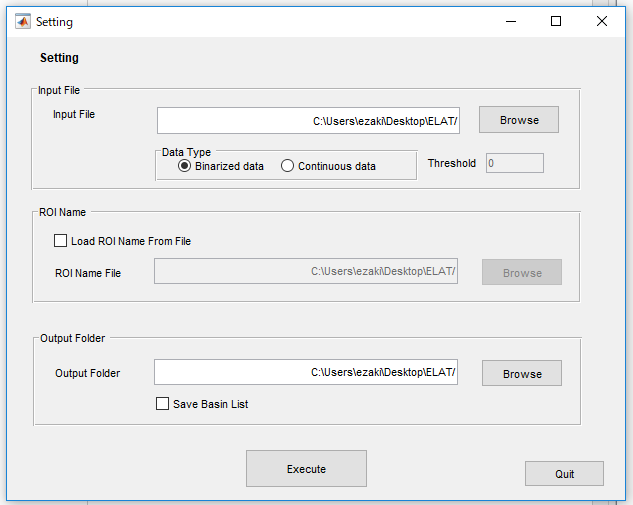Image resolution: width=633 pixels, height=505 pixels.
Task: Run the analysis with Execute button
Action: coord(306,469)
